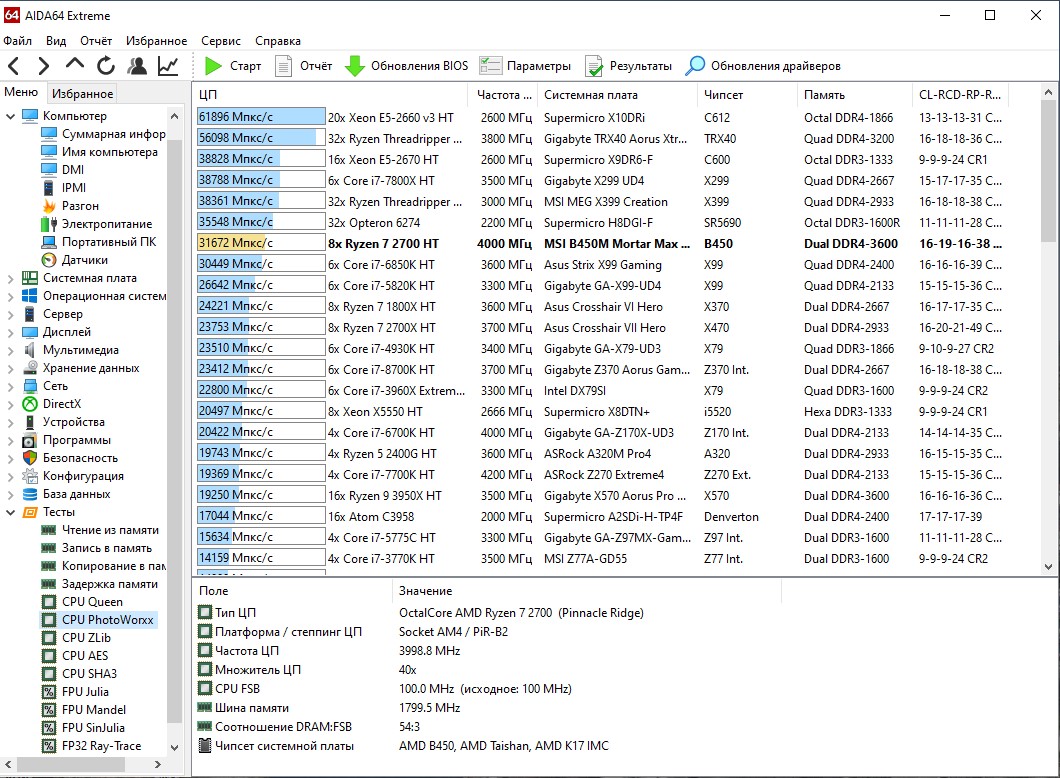Expand the Мультимедиа tree node
Image resolution: width=1060 pixels, height=778 pixels.
[10, 350]
